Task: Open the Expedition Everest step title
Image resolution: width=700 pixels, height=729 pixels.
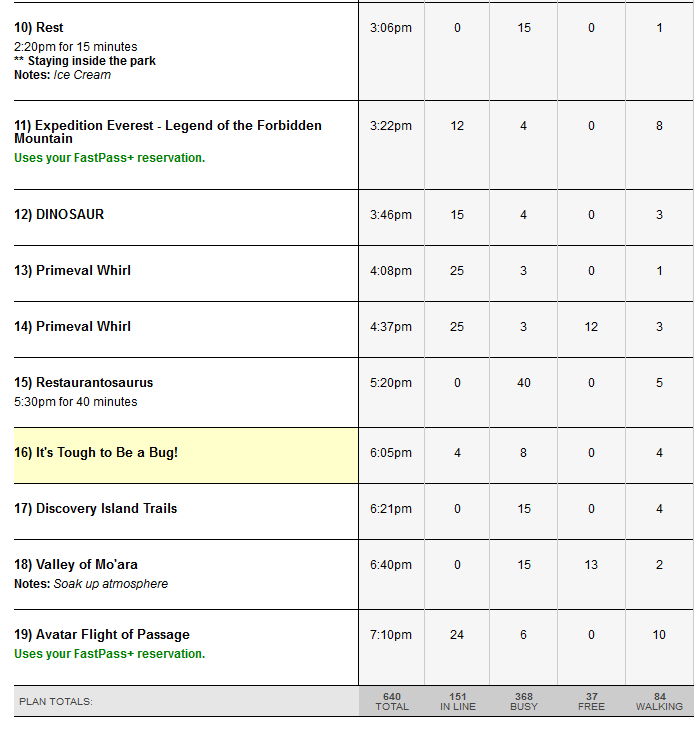Action: coord(168,132)
